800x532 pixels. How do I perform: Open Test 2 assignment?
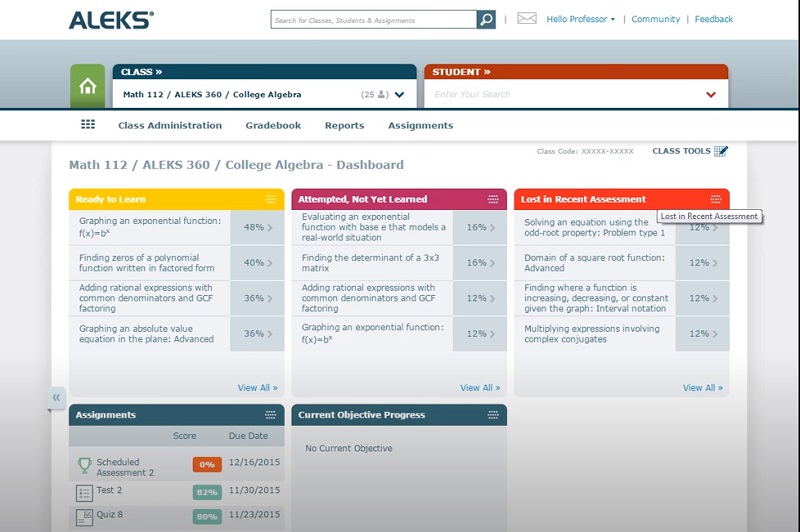click(109, 490)
